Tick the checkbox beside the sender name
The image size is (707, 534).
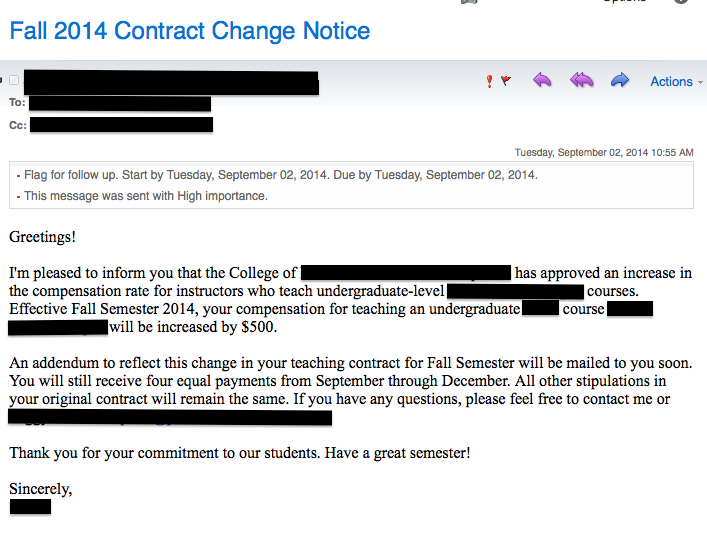(x=13, y=81)
